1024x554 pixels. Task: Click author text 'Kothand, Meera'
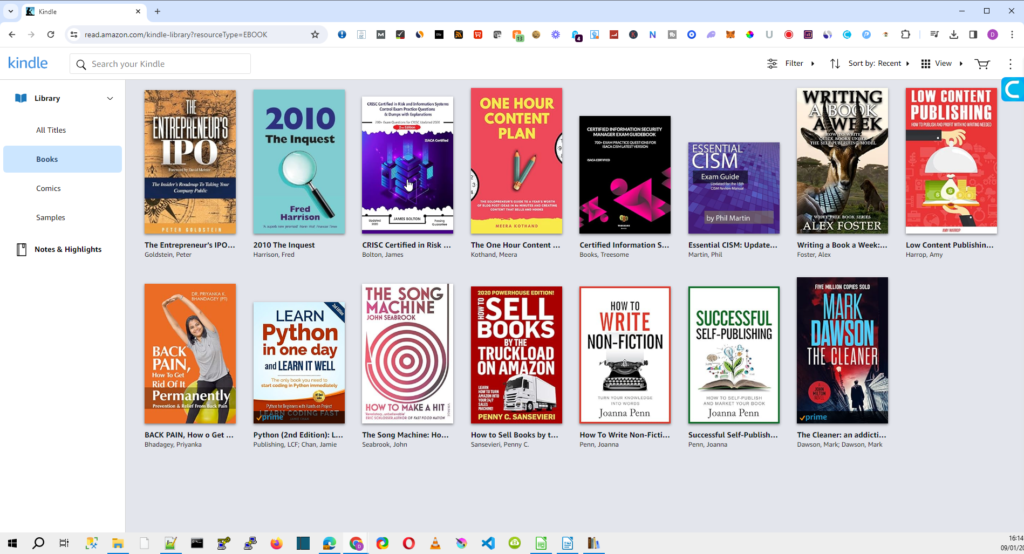tap(494, 255)
